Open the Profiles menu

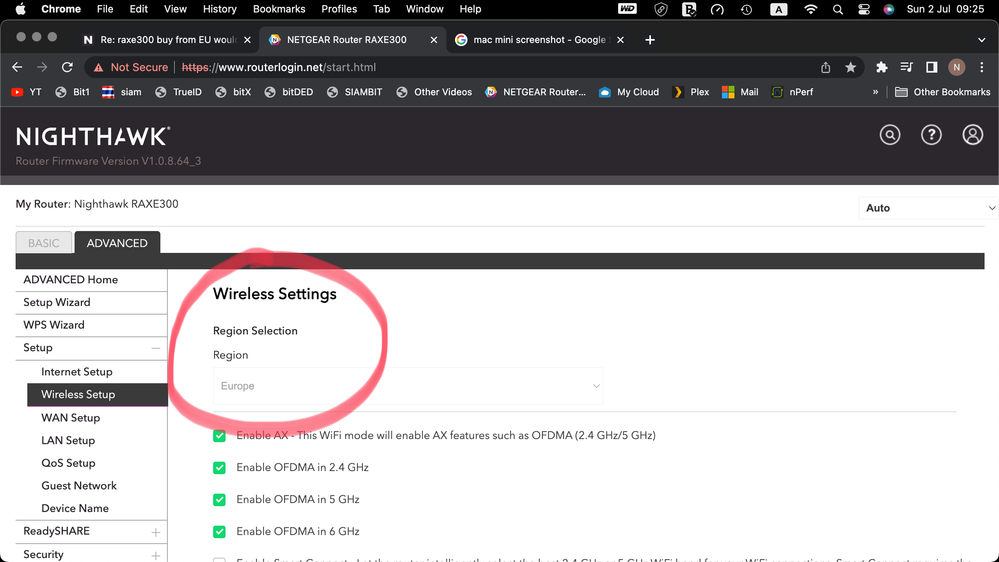339,9
